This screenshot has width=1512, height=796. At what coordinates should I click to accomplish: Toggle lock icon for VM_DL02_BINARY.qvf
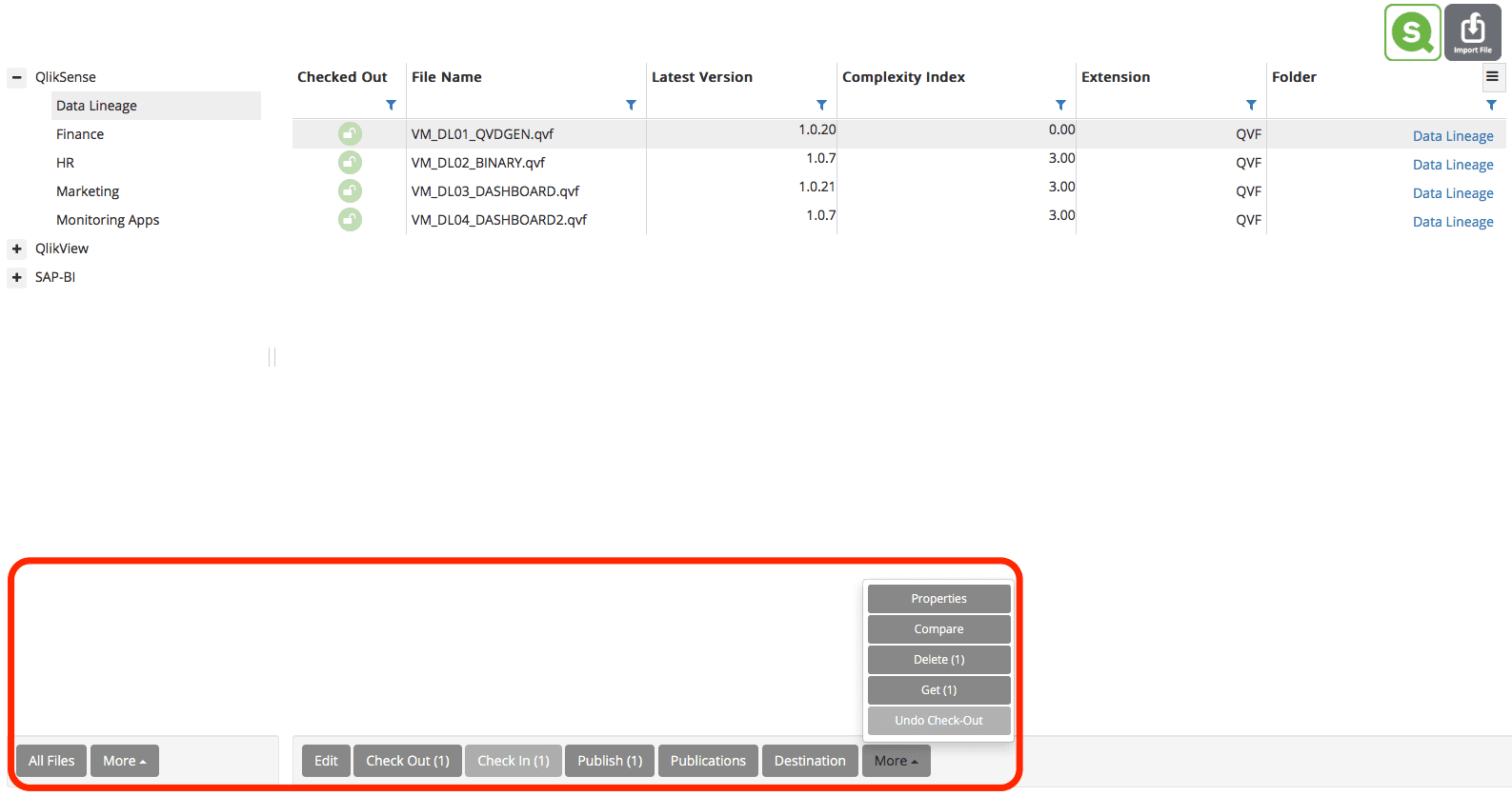click(350, 163)
